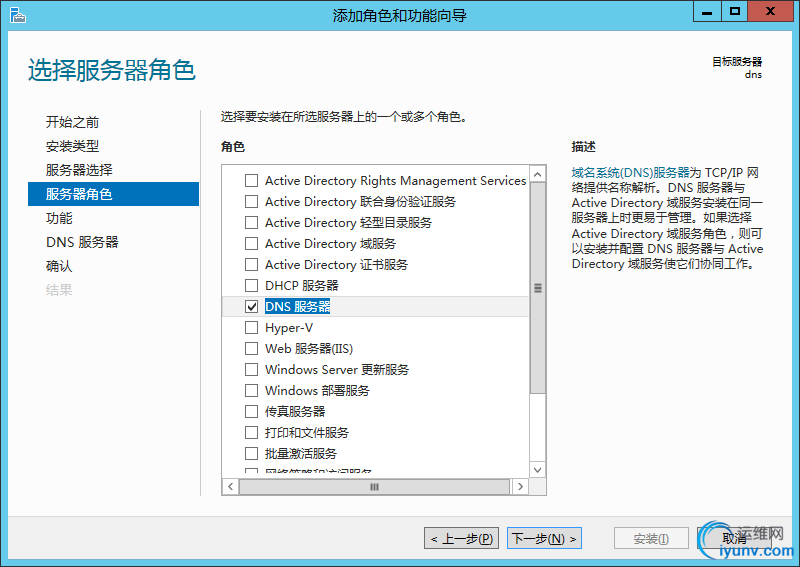
Task: Switch to the 服务器选择 step
Action: tap(79, 170)
